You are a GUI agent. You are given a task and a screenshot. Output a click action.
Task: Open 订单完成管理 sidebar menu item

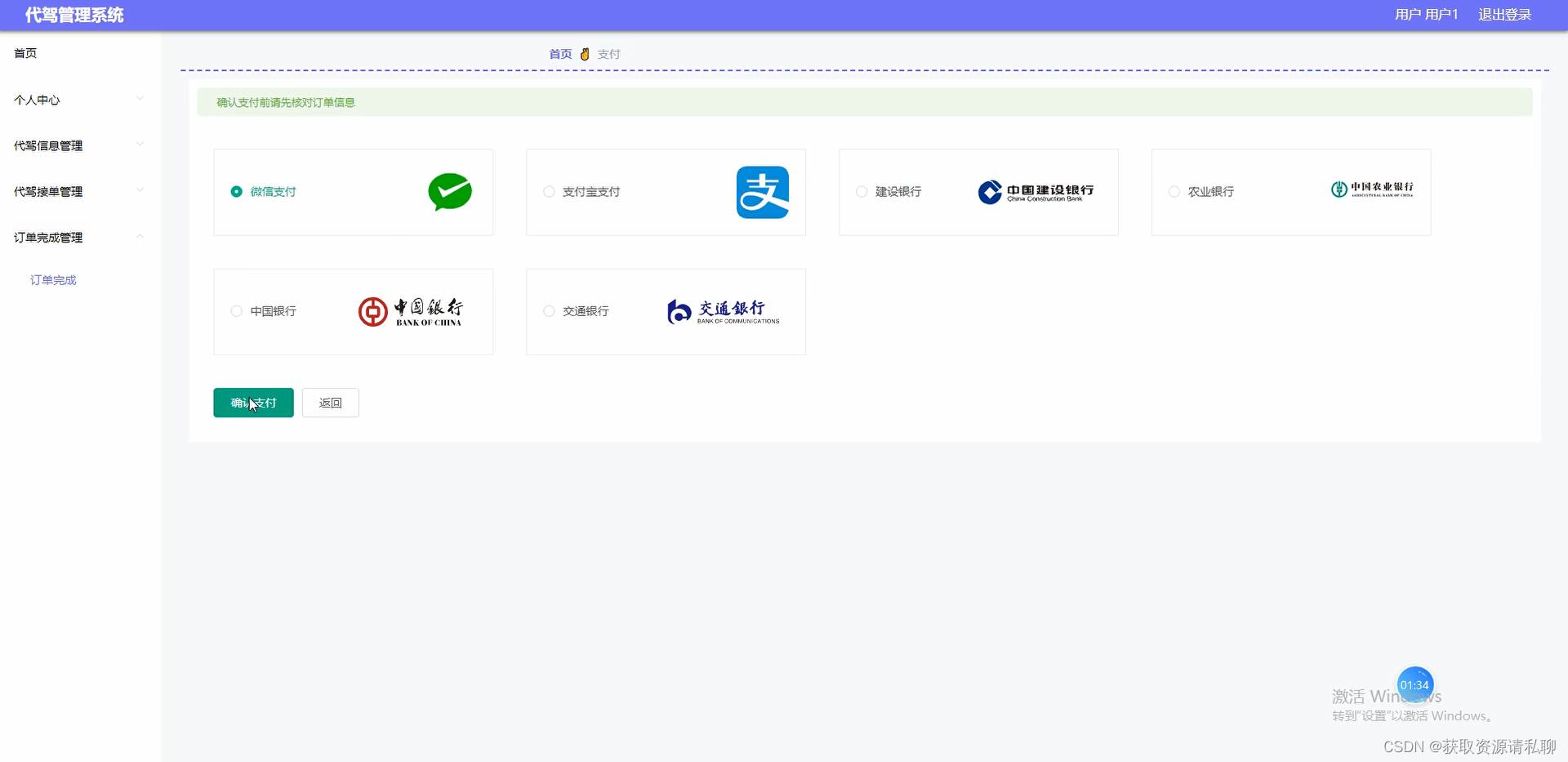click(80, 238)
